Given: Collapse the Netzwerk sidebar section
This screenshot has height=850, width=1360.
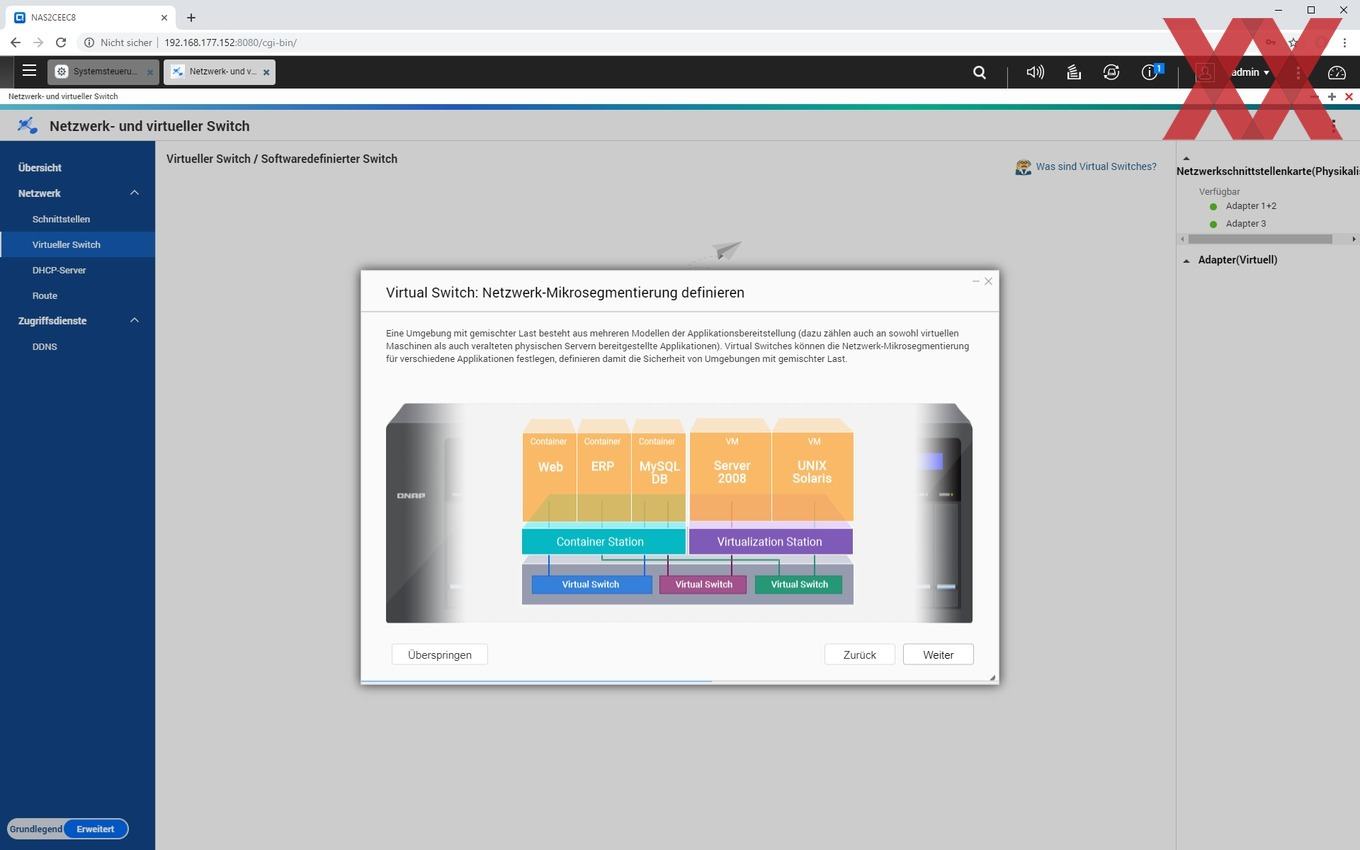Looking at the screenshot, I should tap(134, 193).
